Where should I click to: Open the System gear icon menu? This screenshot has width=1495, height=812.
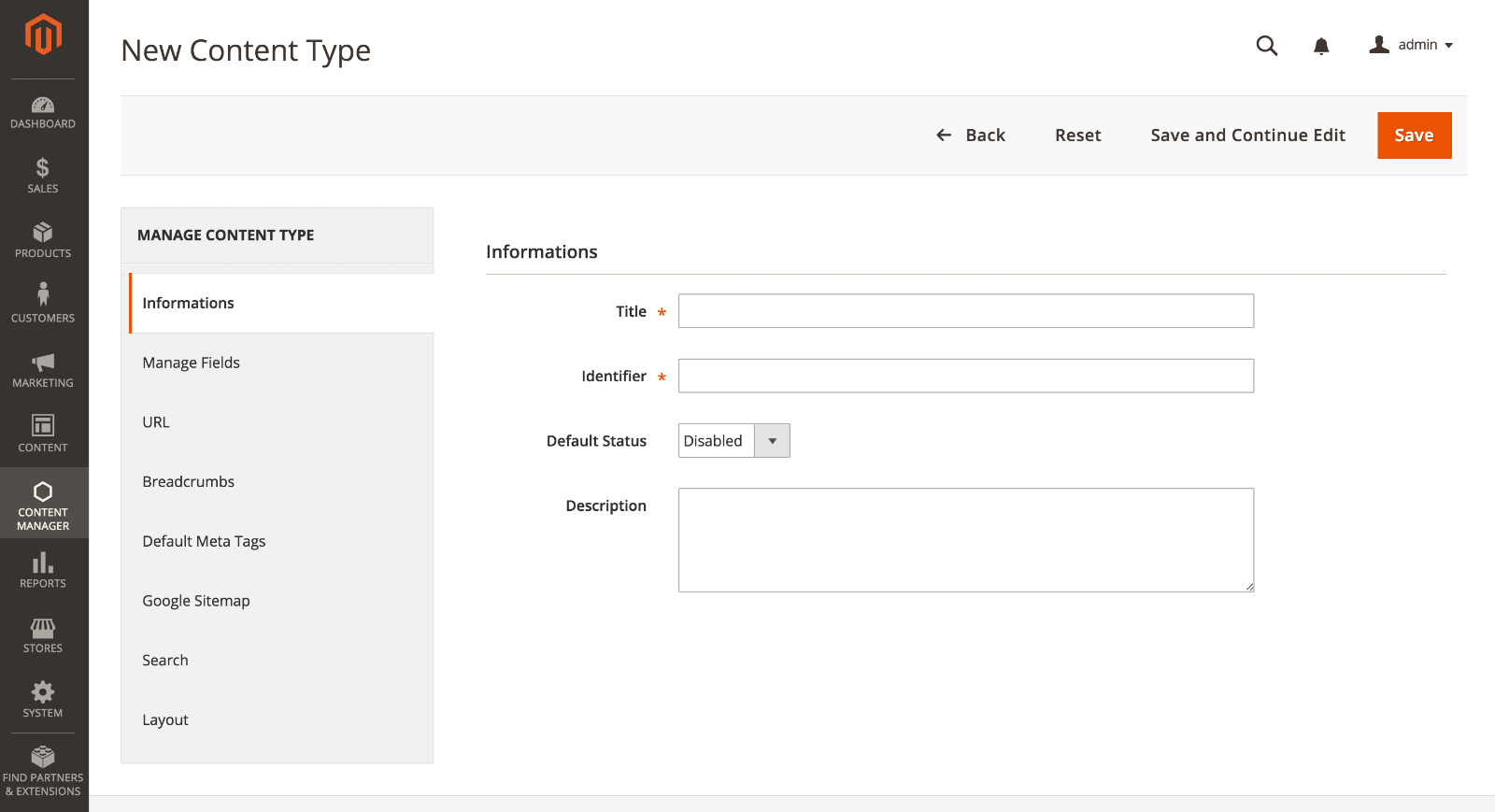[x=43, y=691]
